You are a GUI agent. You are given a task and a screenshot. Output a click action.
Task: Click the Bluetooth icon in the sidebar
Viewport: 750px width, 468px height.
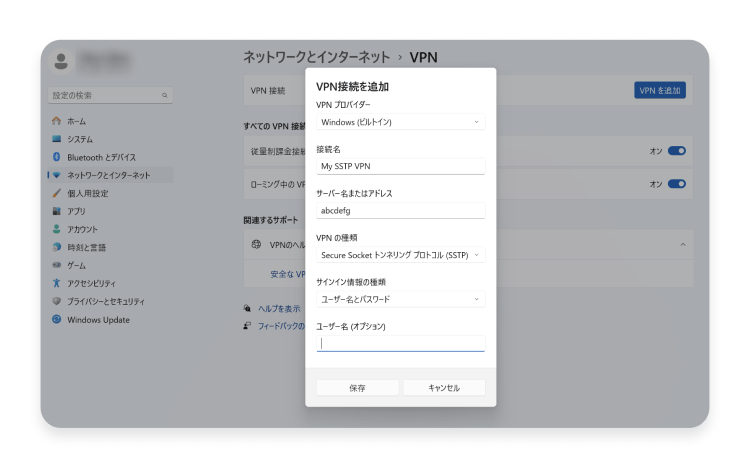tap(56, 157)
